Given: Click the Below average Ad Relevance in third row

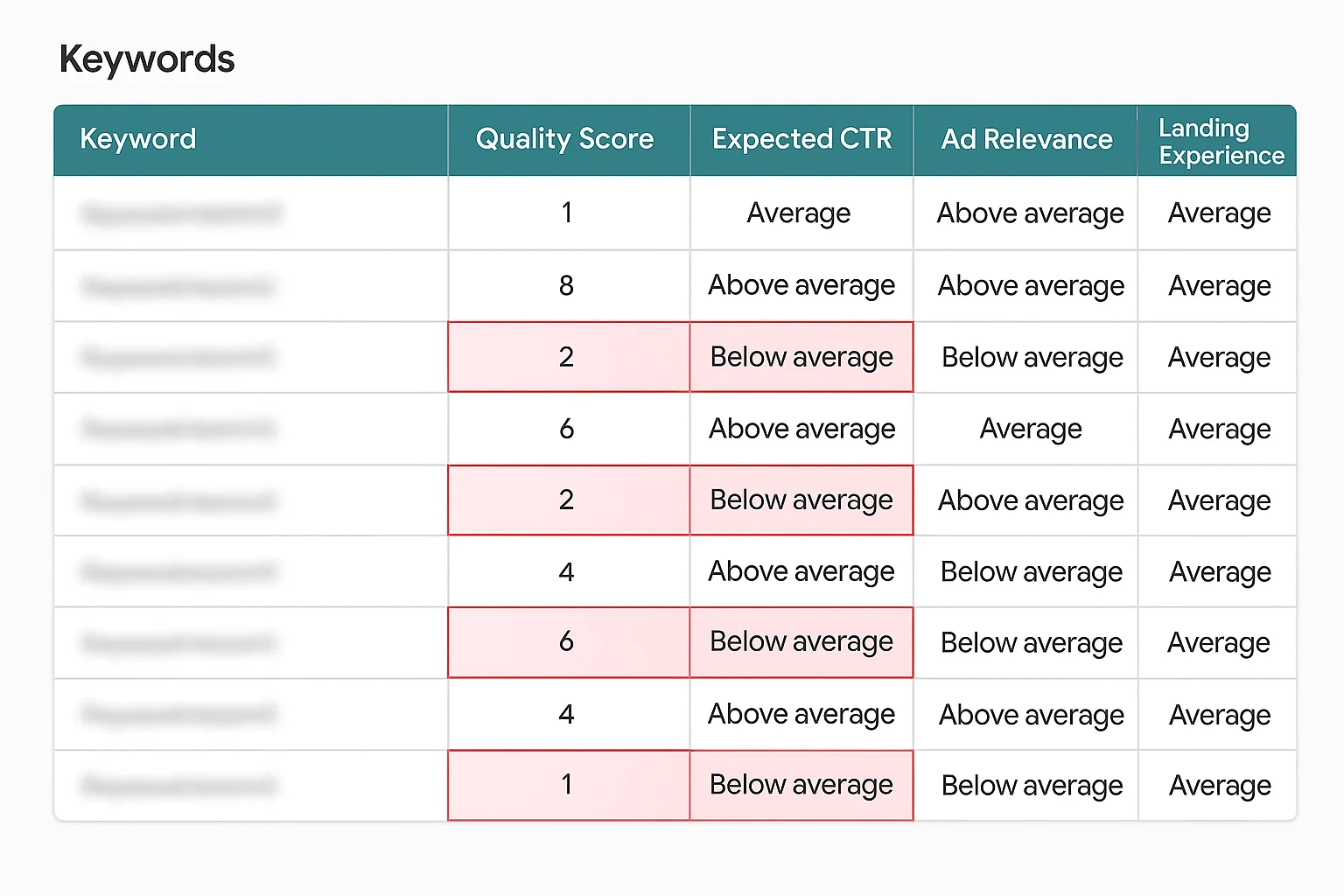Looking at the screenshot, I should [1031, 357].
